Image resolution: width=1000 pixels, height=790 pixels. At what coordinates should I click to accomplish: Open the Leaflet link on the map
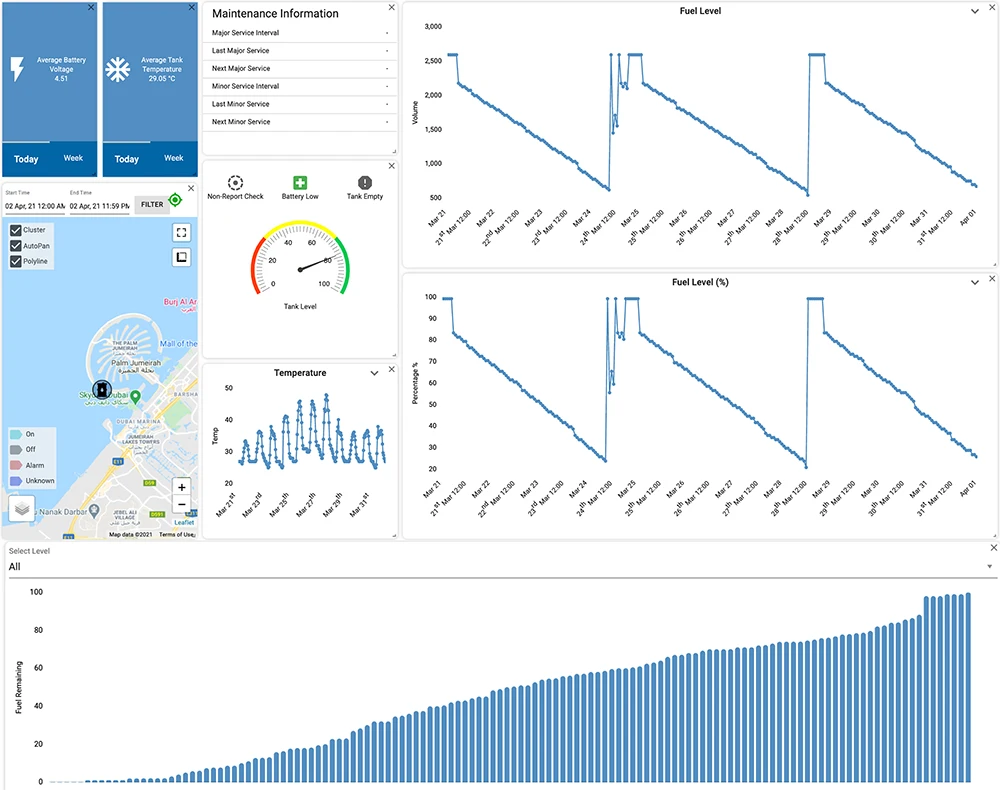click(184, 522)
